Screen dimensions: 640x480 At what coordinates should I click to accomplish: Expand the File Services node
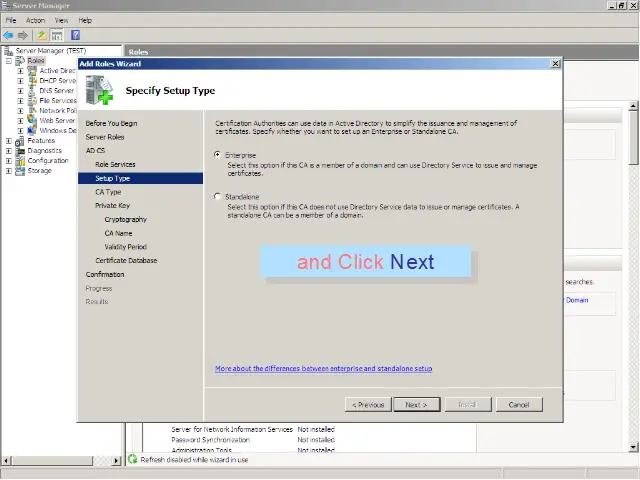pyautogui.click(x=20, y=101)
